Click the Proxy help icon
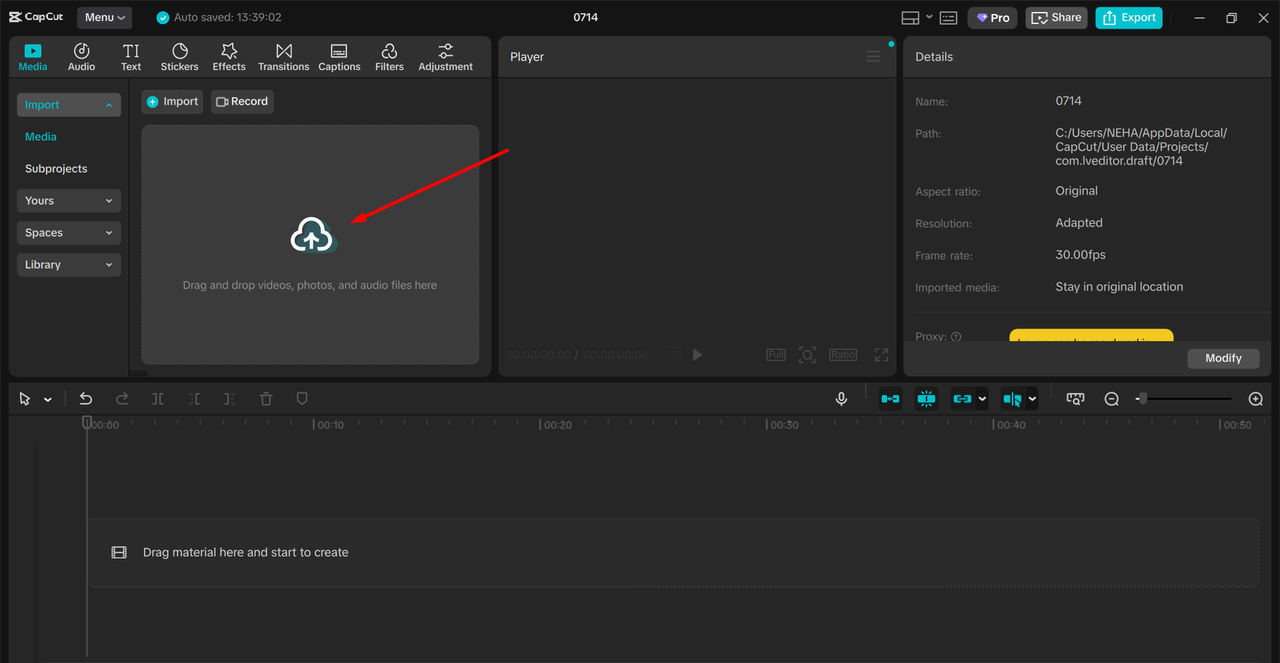This screenshot has height=663, width=1280. pyautogui.click(x=956, y=337)
